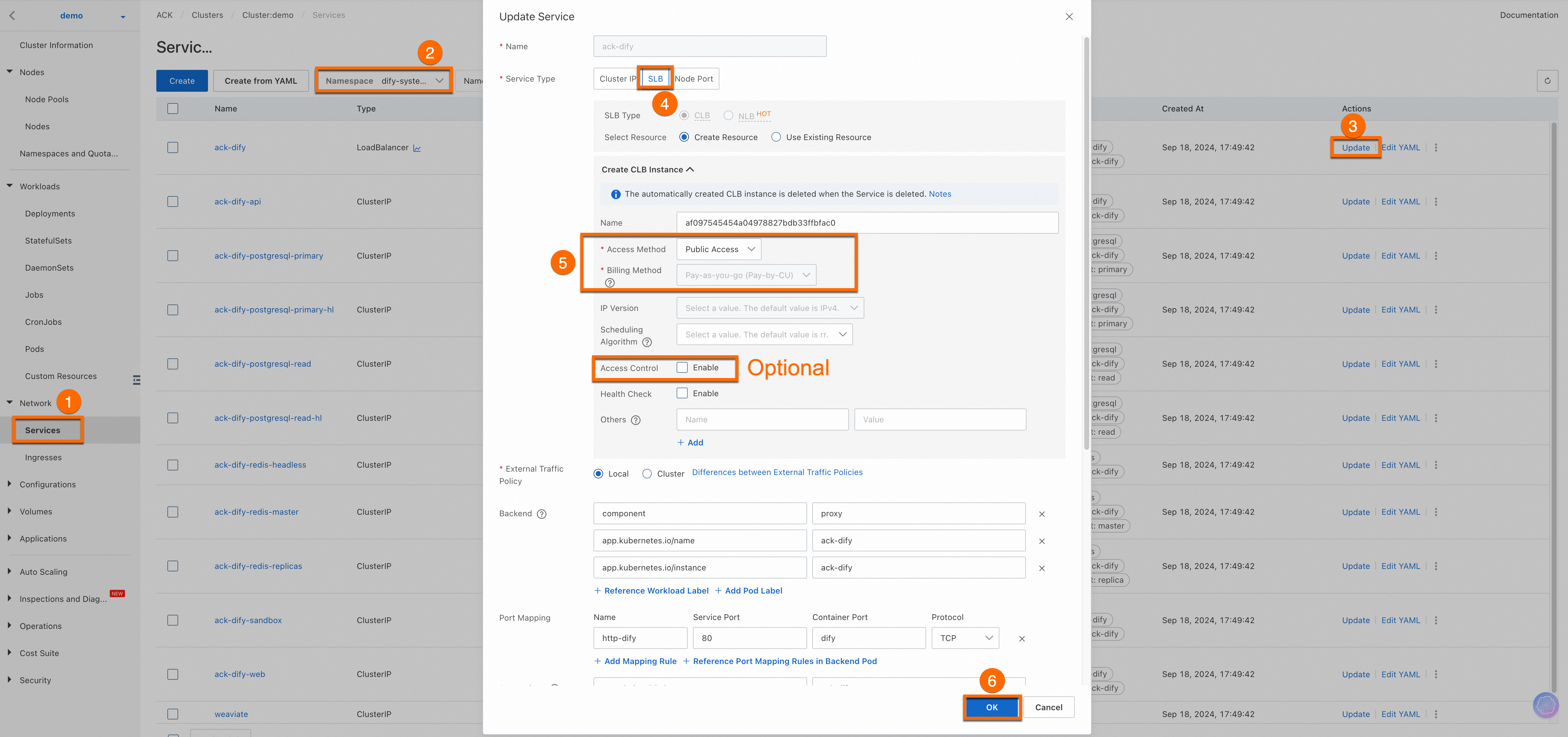Click help icon next to Backend label
The width and height of the screenshot is (1568, 737).
[x=541, y=514]
